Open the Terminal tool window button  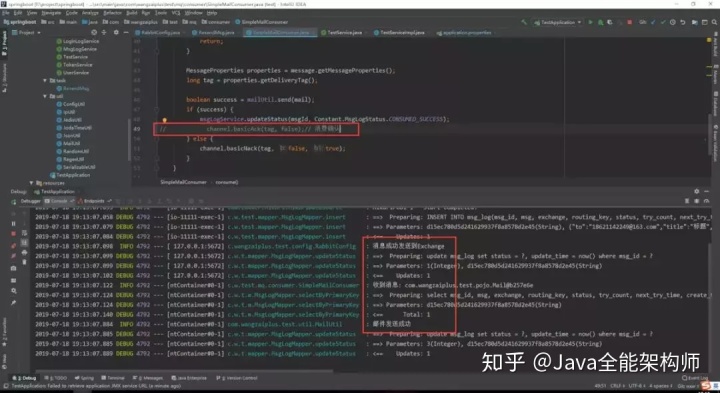tap(113, 378)
